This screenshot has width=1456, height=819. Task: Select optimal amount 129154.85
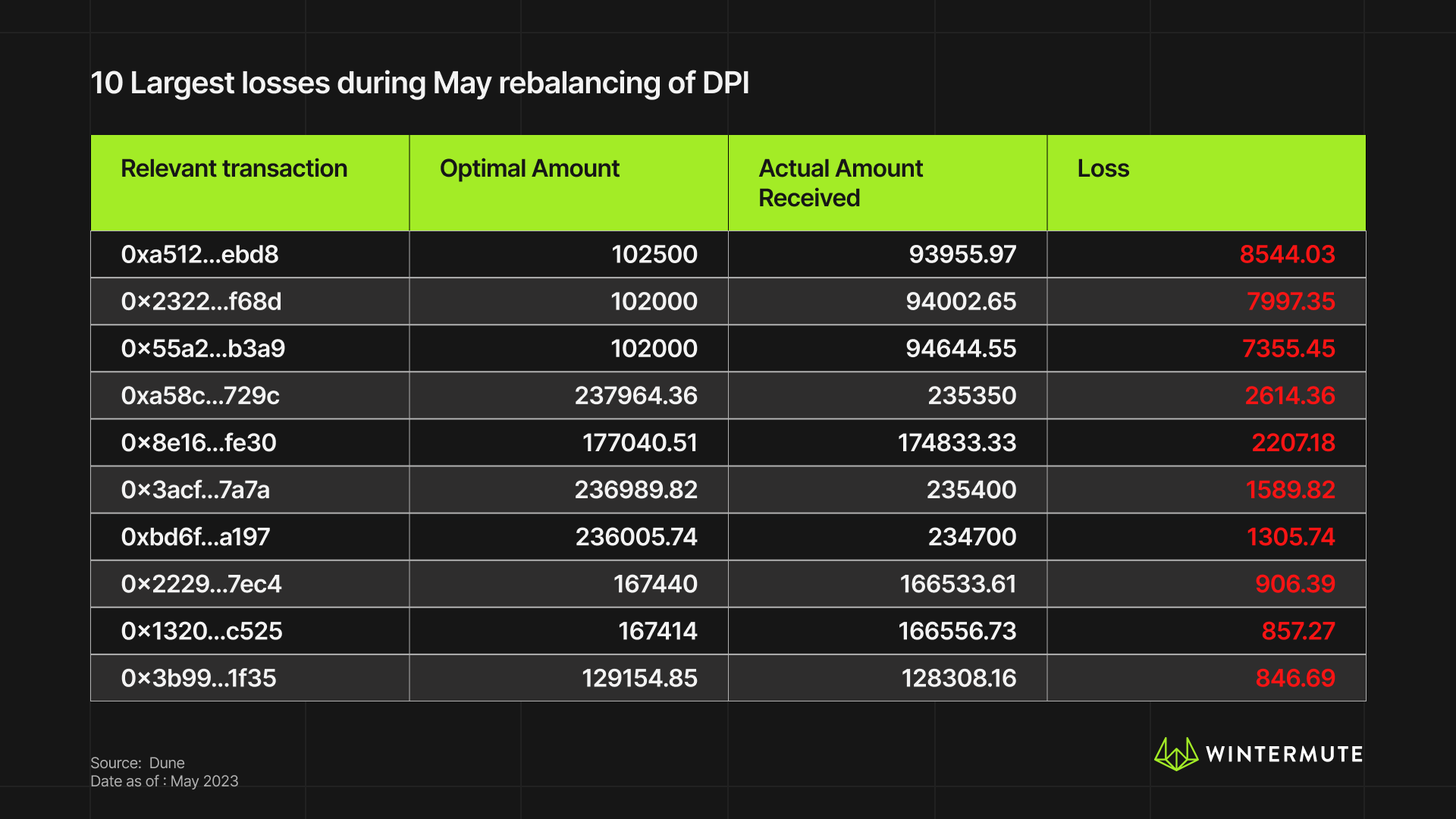click(x=639, y=677)
